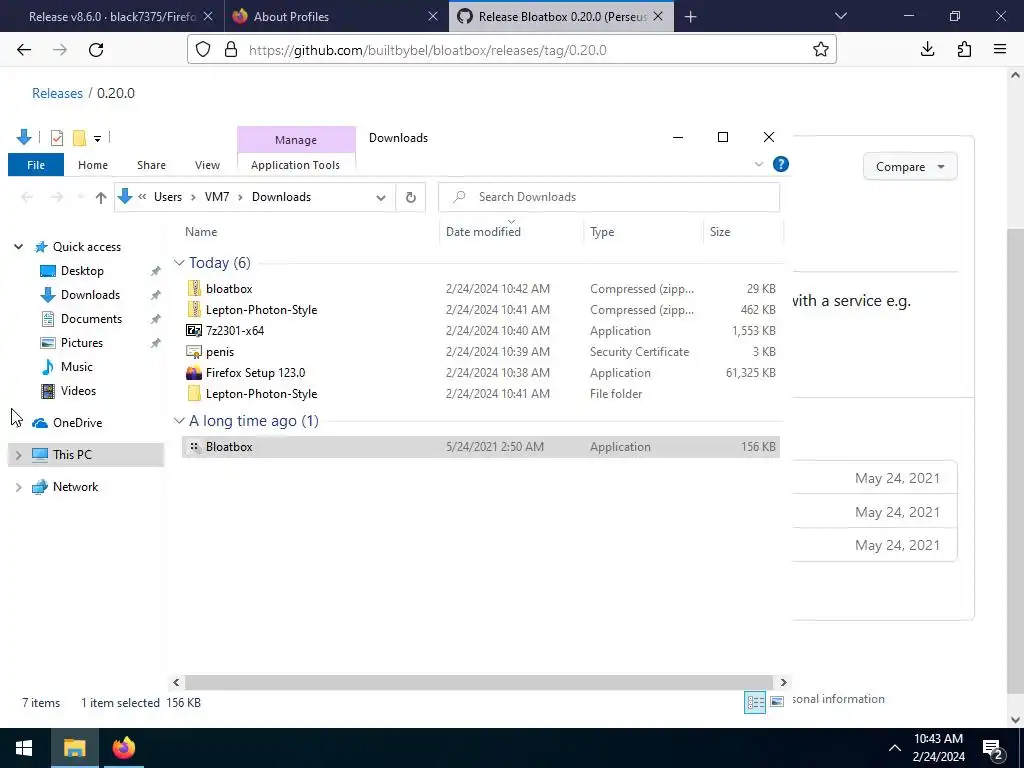Click the Releases breadcrumb link
This screenshot has width=1024, height=768.
pyautogui.click(x=57, y=93)
